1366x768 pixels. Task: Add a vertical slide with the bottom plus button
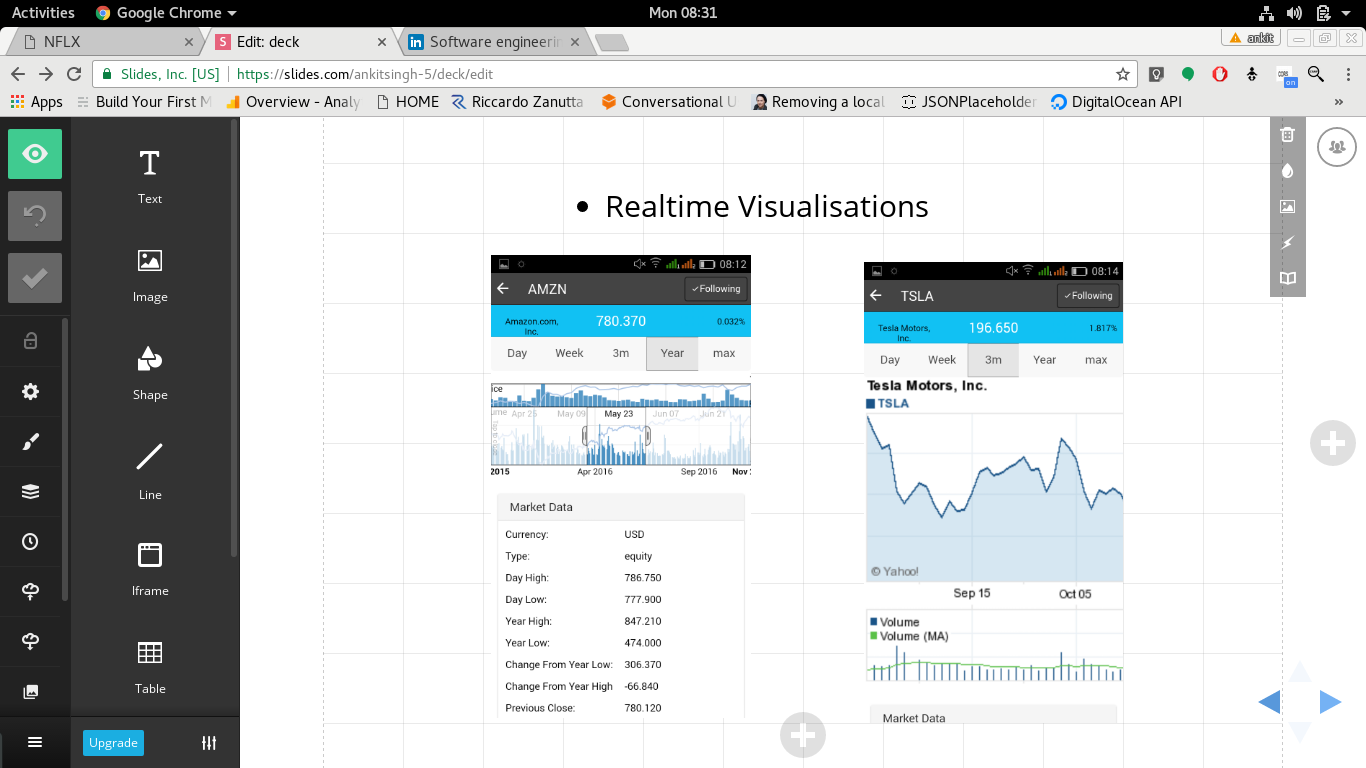[802, 736]
